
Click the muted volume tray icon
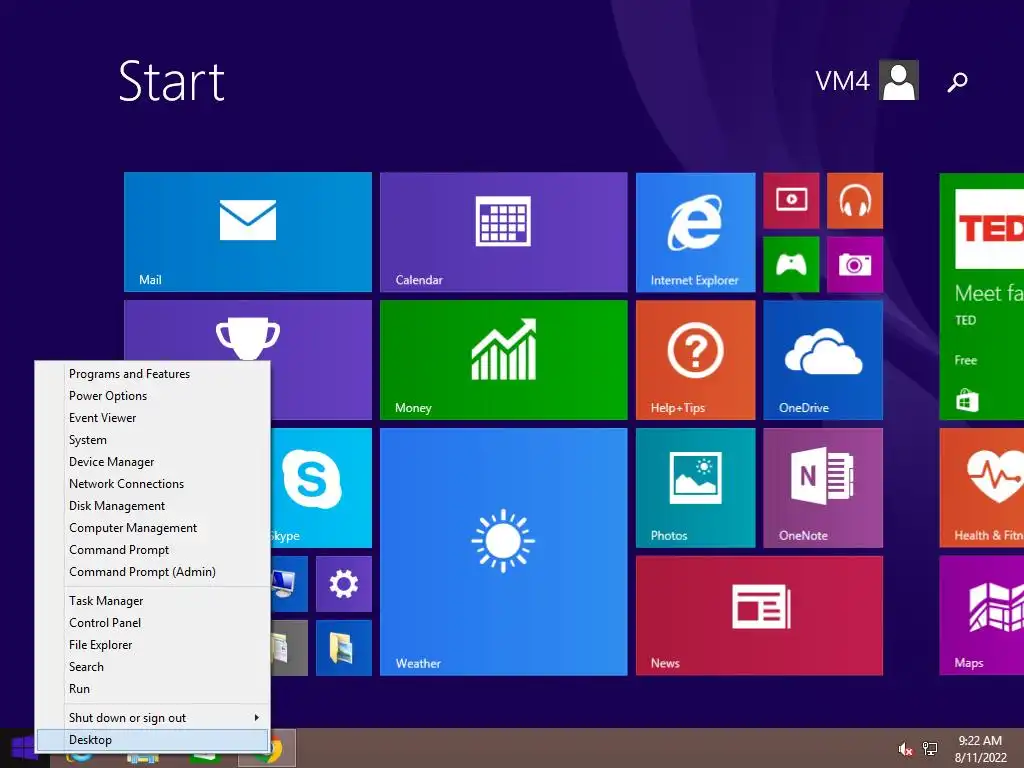(x=905, y=749)
